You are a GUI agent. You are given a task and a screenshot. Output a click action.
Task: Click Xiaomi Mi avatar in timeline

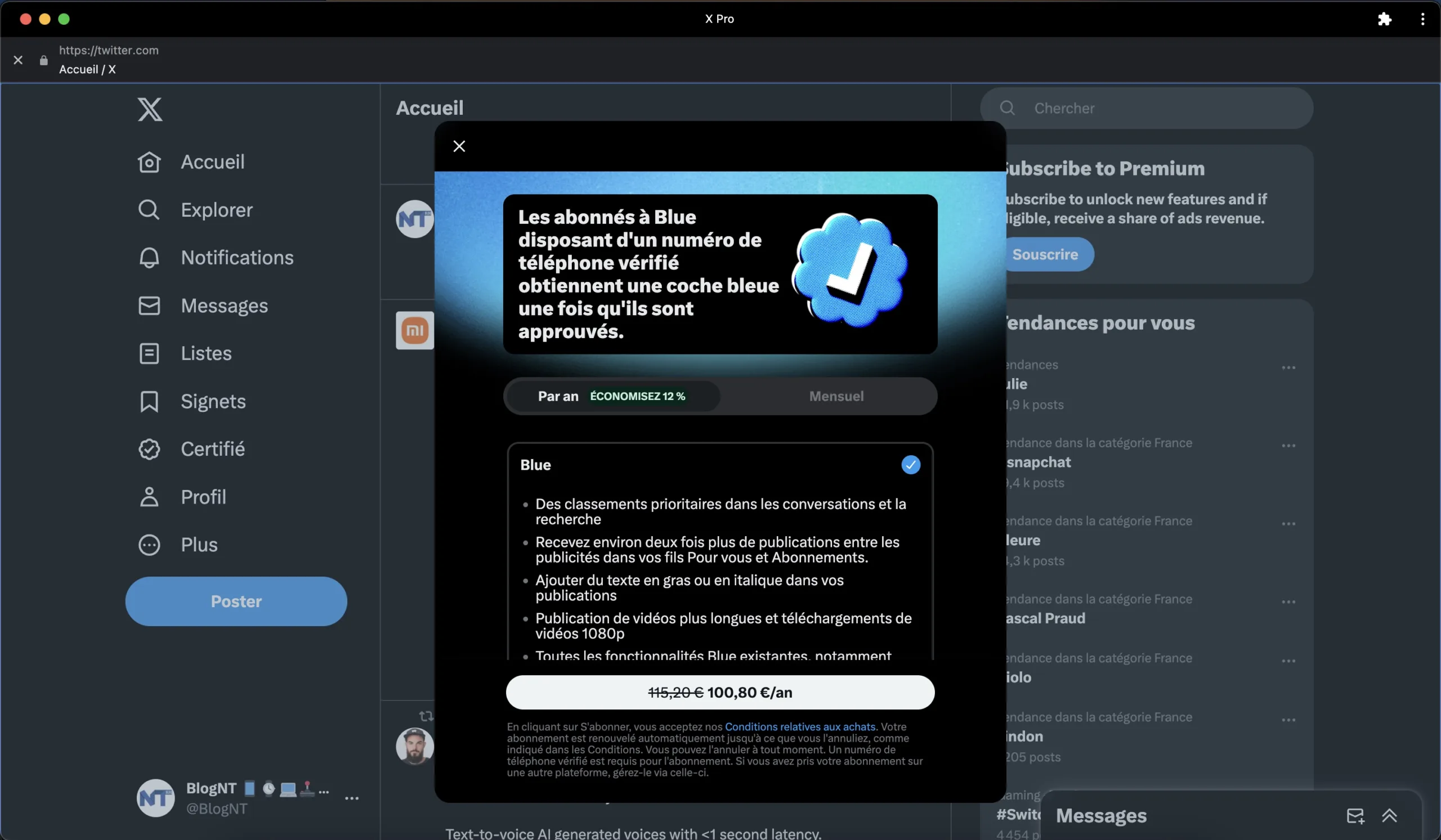point(415,330)
